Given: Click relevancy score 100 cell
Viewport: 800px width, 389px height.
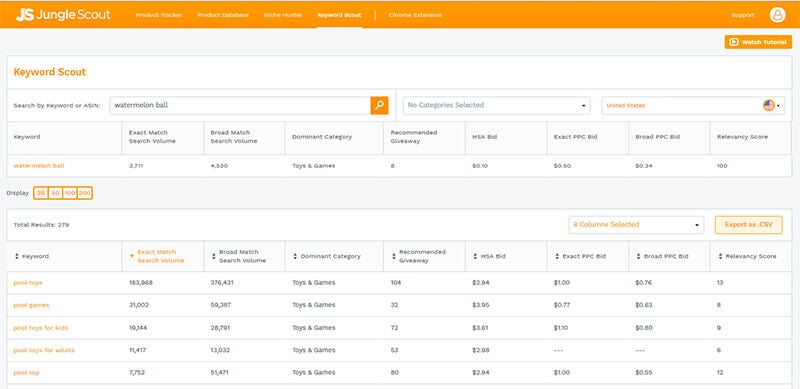Looking at the screenshot, I should (x=722, y=166).
